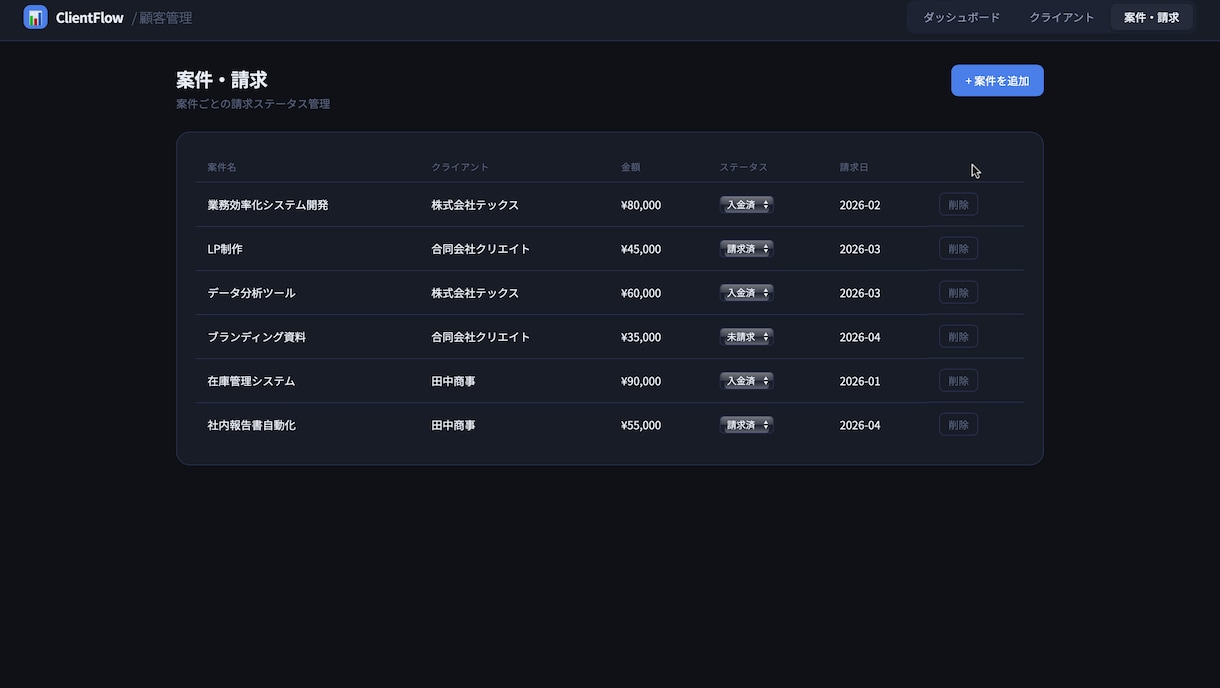This screenshot has width=1220, height=688.
Task: Delete the データ分析ツール row
Action: click(958, 293)
